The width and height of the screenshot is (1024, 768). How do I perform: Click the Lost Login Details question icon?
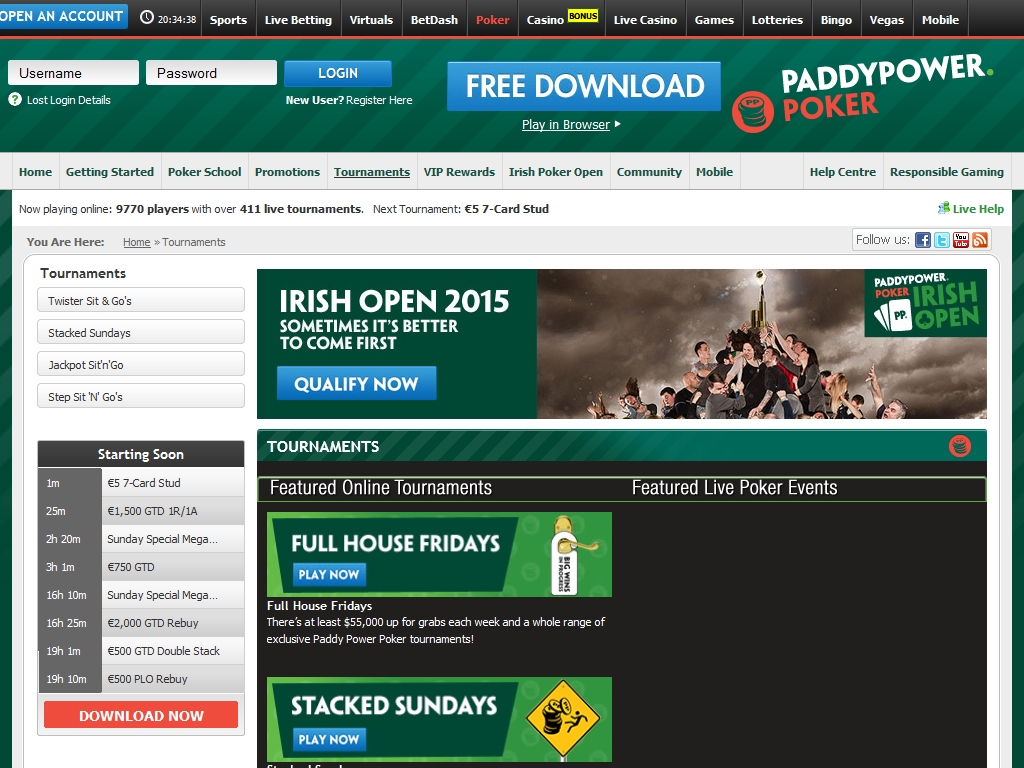point(15,100)
